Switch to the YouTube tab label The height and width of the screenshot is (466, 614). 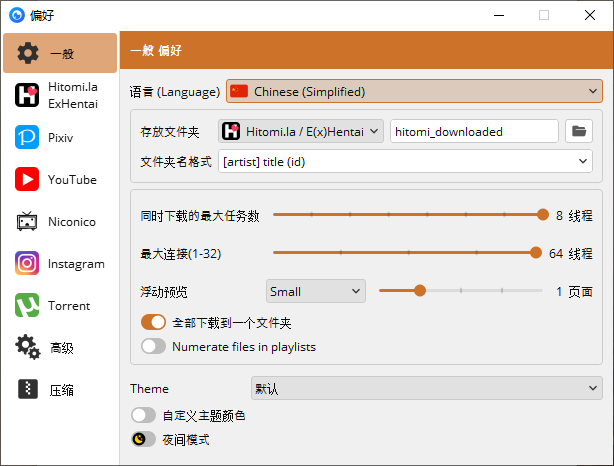[x=72, y=179]
